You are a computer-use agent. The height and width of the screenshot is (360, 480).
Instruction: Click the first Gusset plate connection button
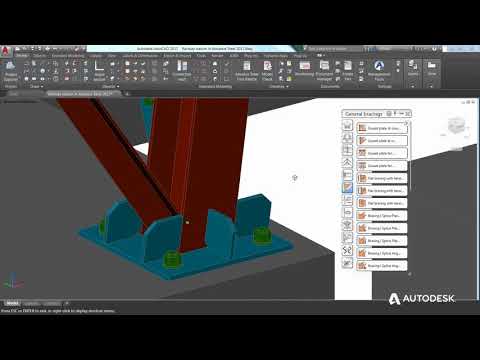point(382,128)
